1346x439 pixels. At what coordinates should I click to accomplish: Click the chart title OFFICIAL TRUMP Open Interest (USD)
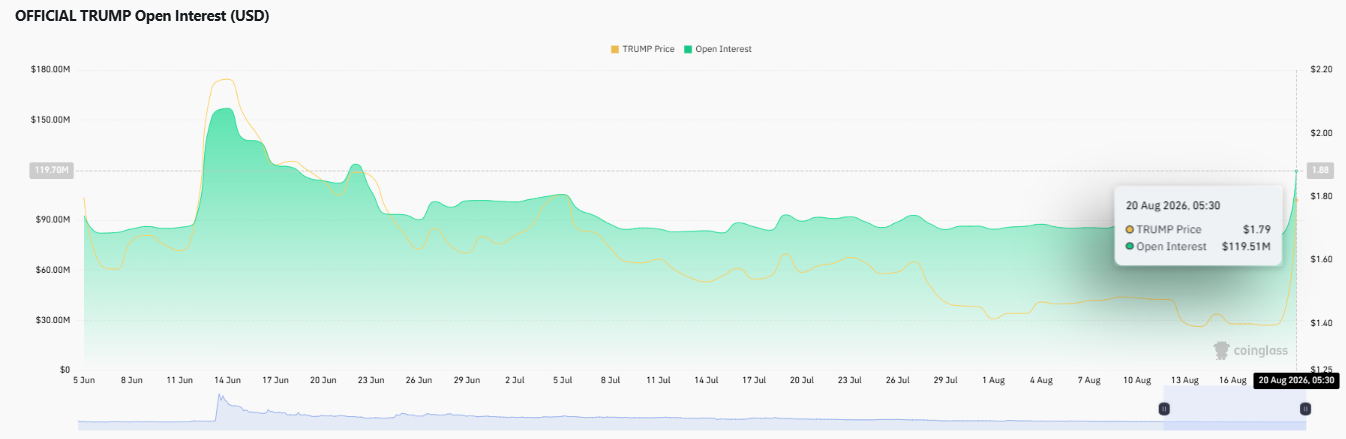[142, 17]
